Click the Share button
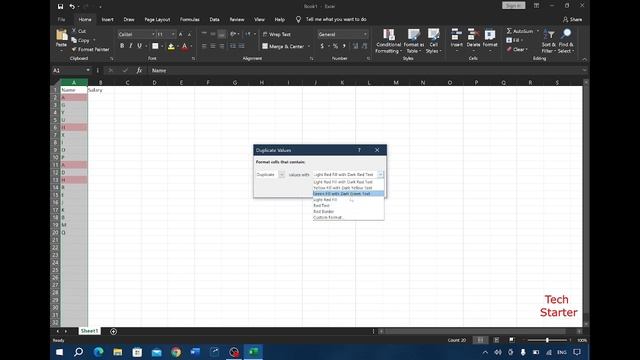This screenshot has width=640, height=360. pos(572,19)
